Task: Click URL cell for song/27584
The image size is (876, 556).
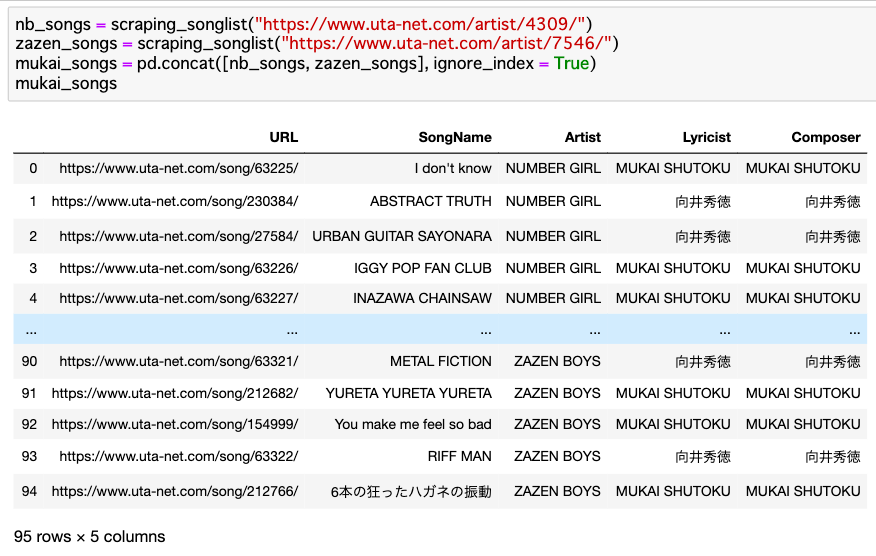Action: click(179, 236)
